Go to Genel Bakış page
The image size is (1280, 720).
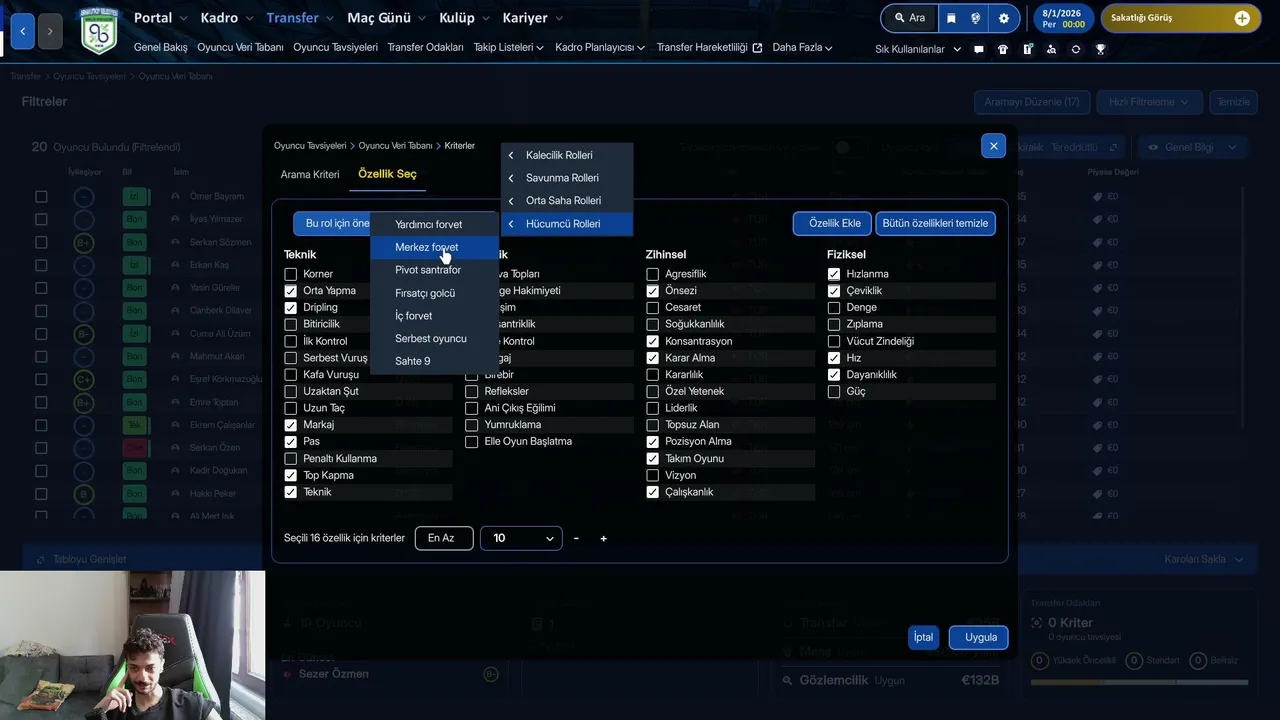160,48
